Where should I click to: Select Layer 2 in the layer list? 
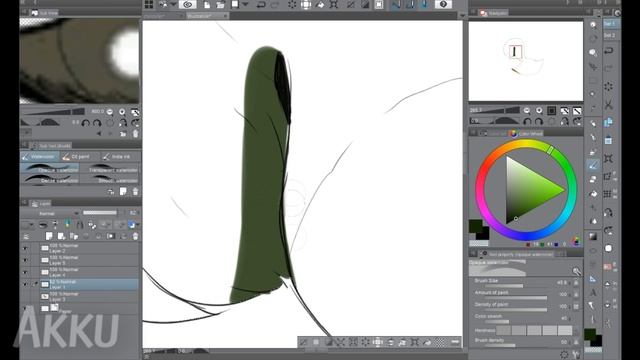90,248
